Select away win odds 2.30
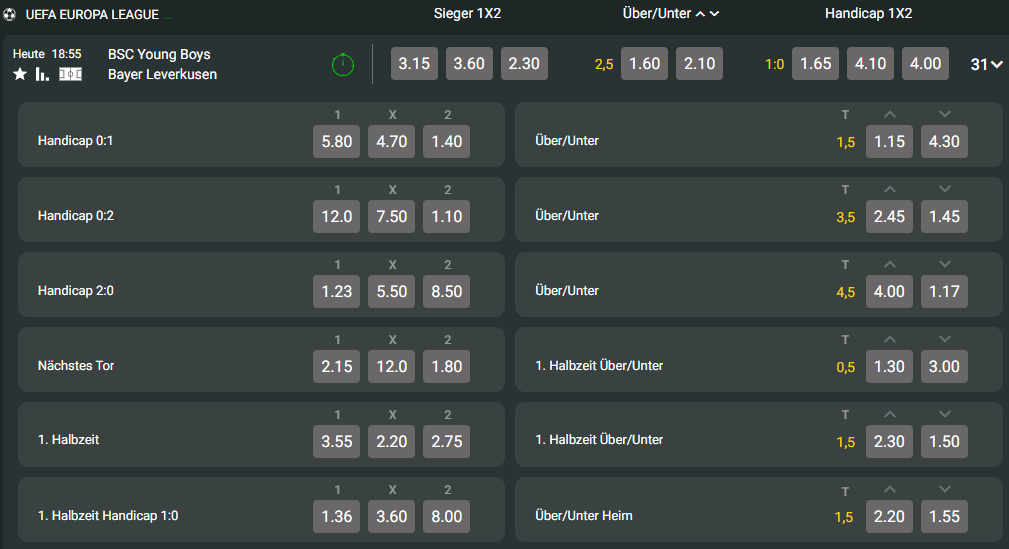 pyautogui.click(x=524, y=63)
